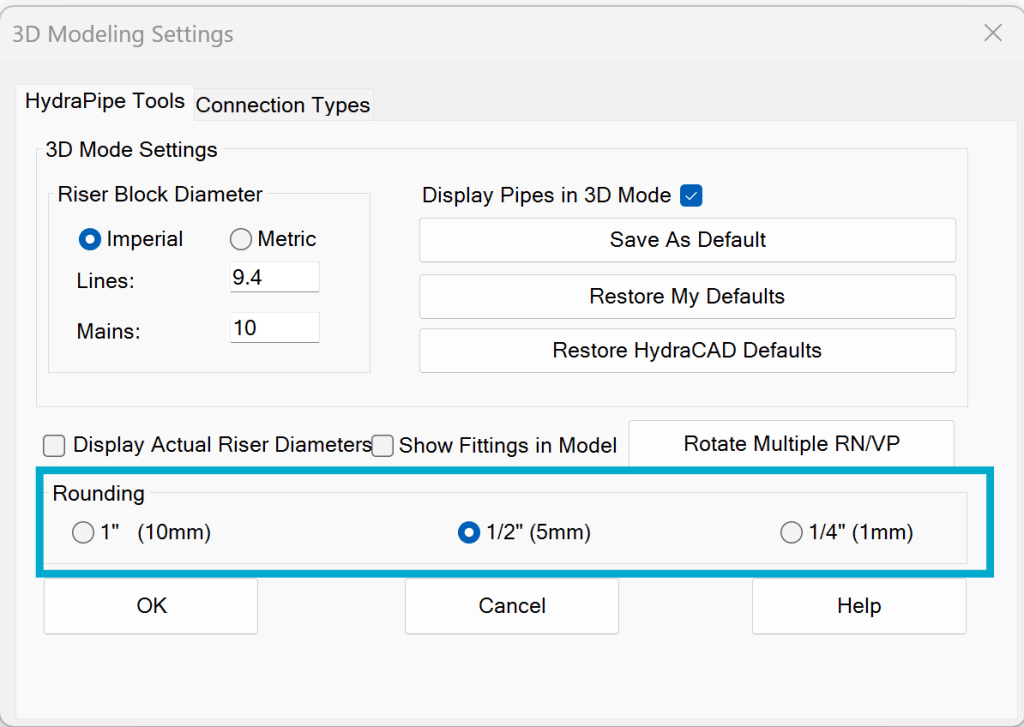
Task: Enable Display Actual Riser Diameters checkbox
Action: (54, 445)
